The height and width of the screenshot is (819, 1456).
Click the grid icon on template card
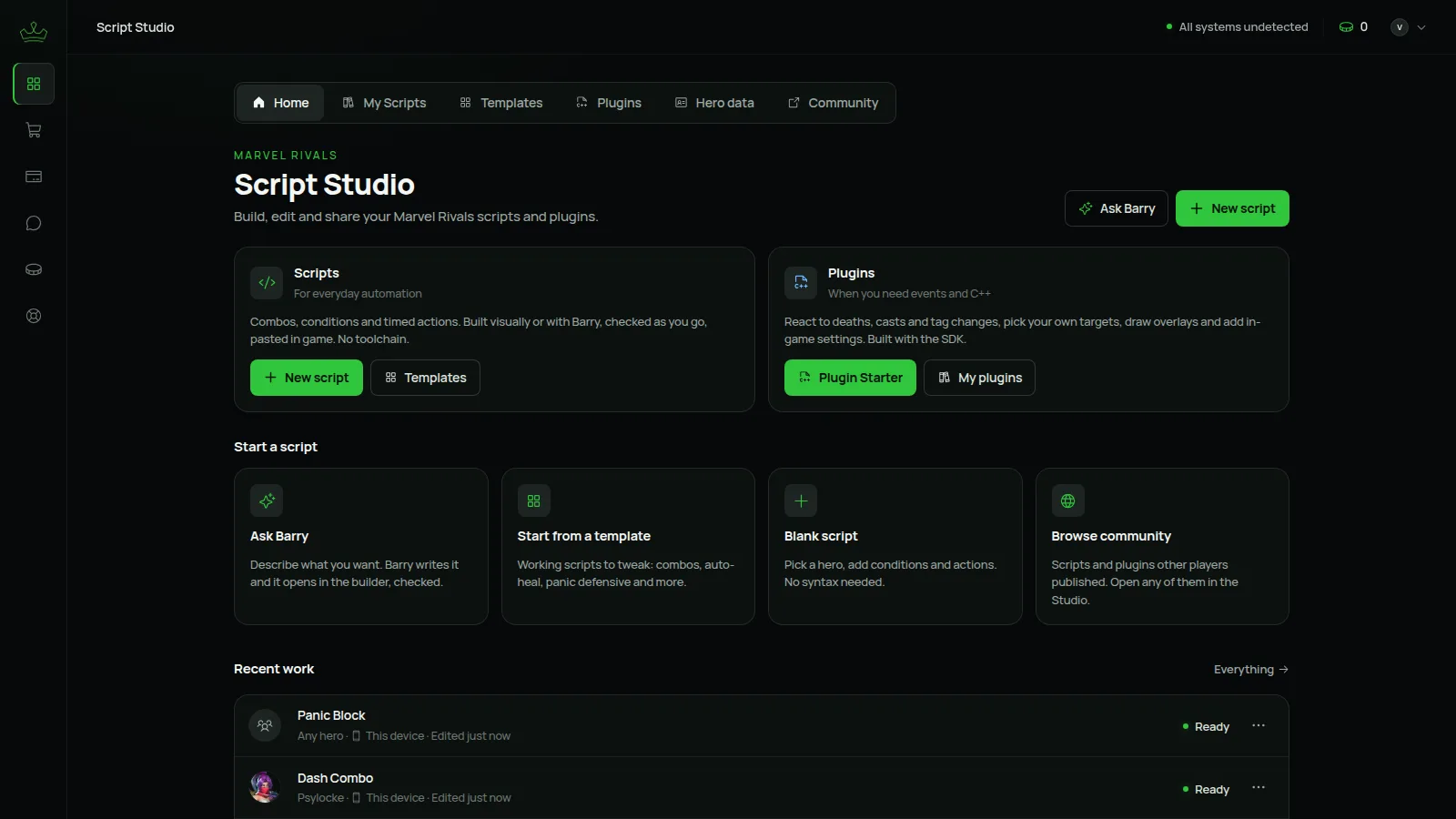pos(534,500)
